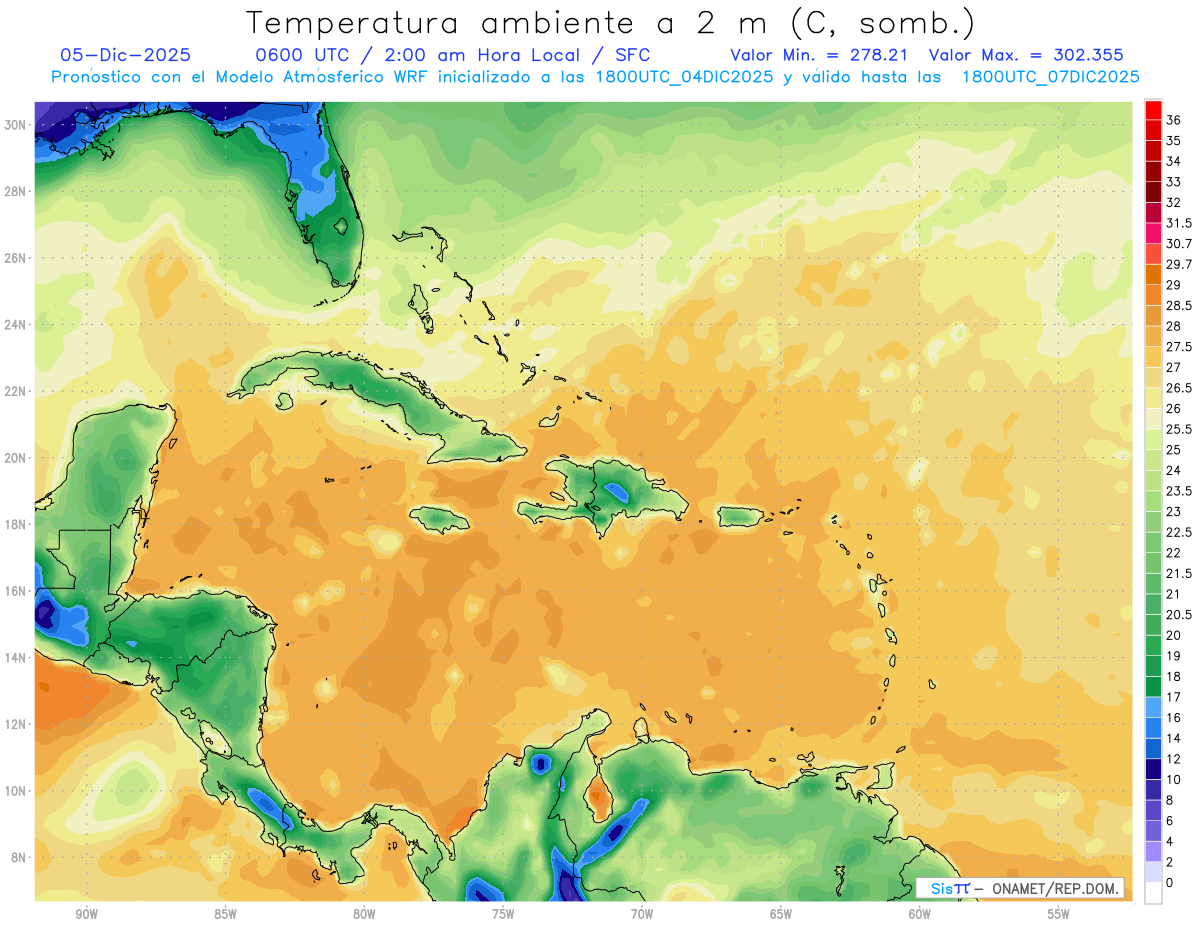Viewport: 1200px width, 927px height.
Task: Click the latitude label '30N'
Action: [16, 124]
